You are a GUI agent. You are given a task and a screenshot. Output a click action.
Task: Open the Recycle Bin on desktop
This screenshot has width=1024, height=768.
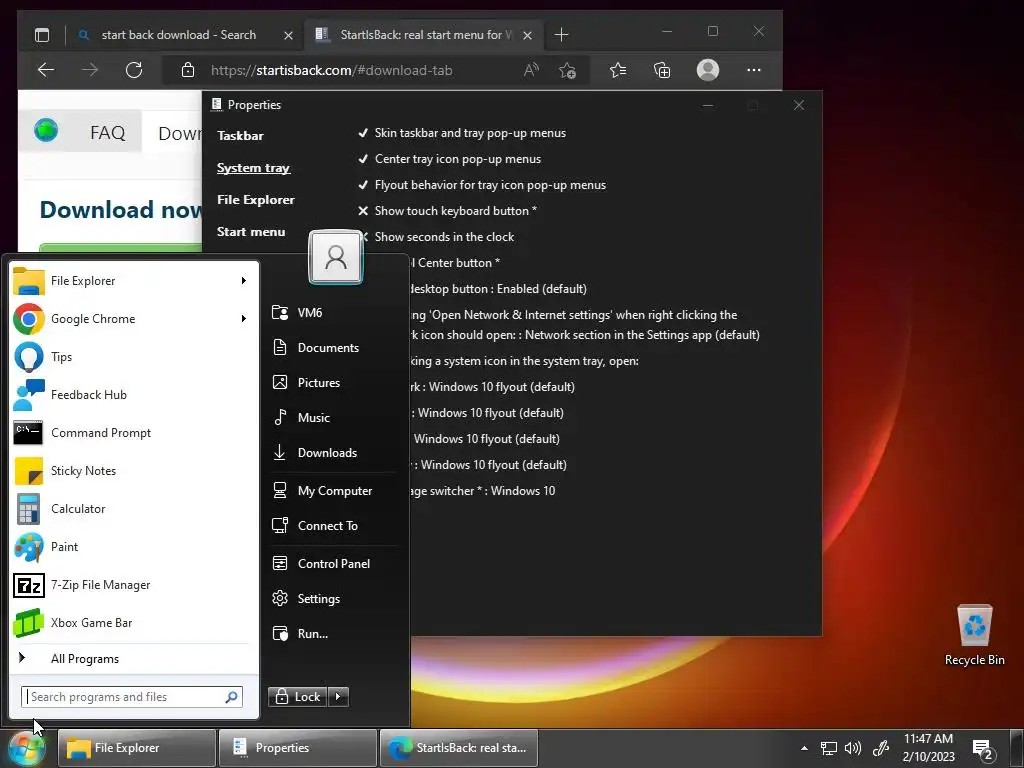974,635
